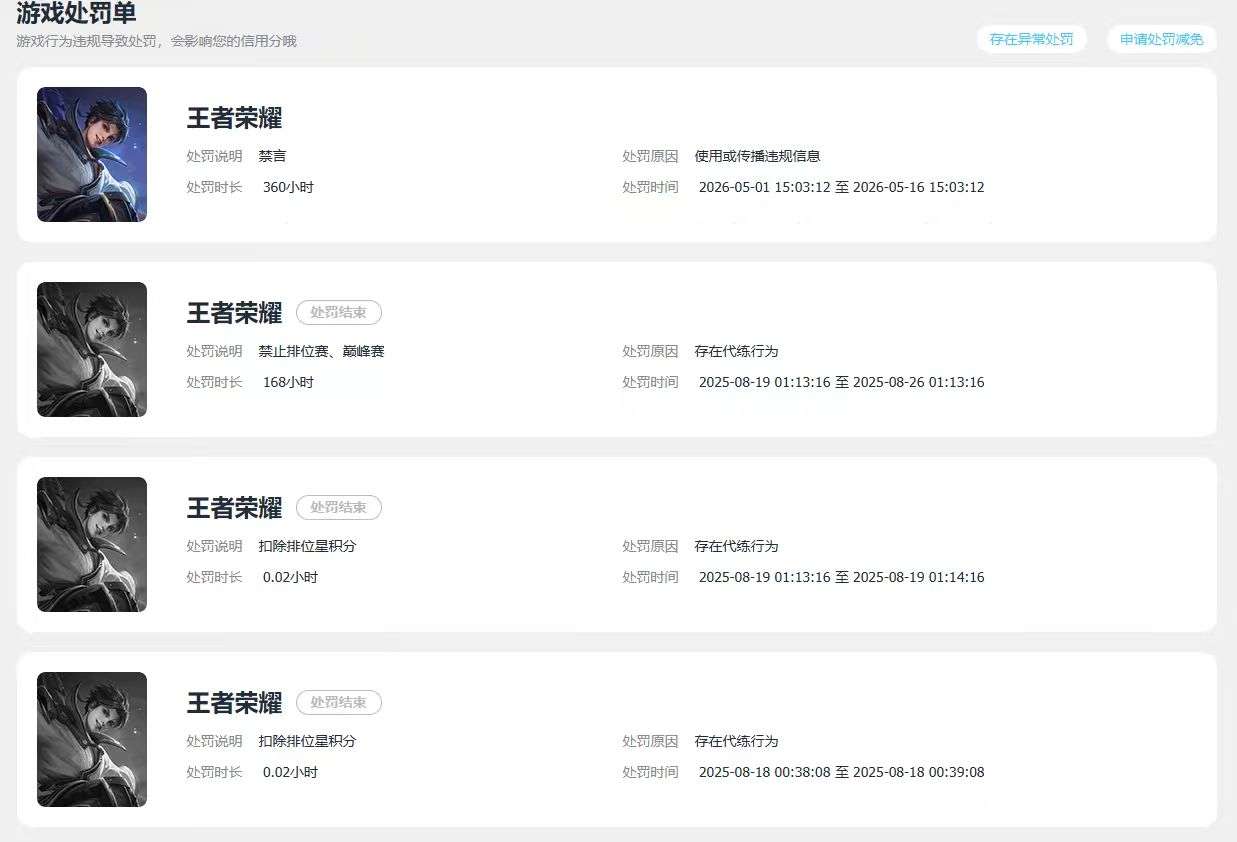Click the 处罚结束 badge in the 2025-08-19 01:14:16 card
1237x842 pixels.
(x=339, y=508)
